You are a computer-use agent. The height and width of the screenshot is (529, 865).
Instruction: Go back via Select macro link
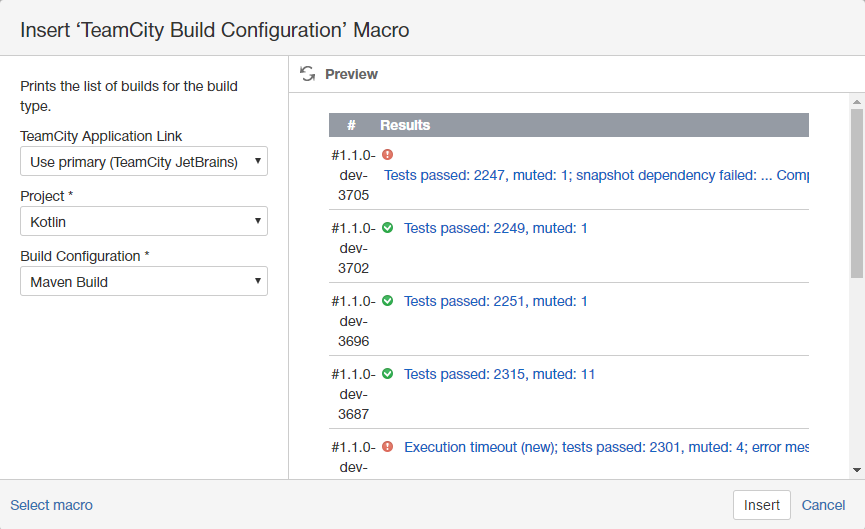pyautogui.click(x=51, y=505)
